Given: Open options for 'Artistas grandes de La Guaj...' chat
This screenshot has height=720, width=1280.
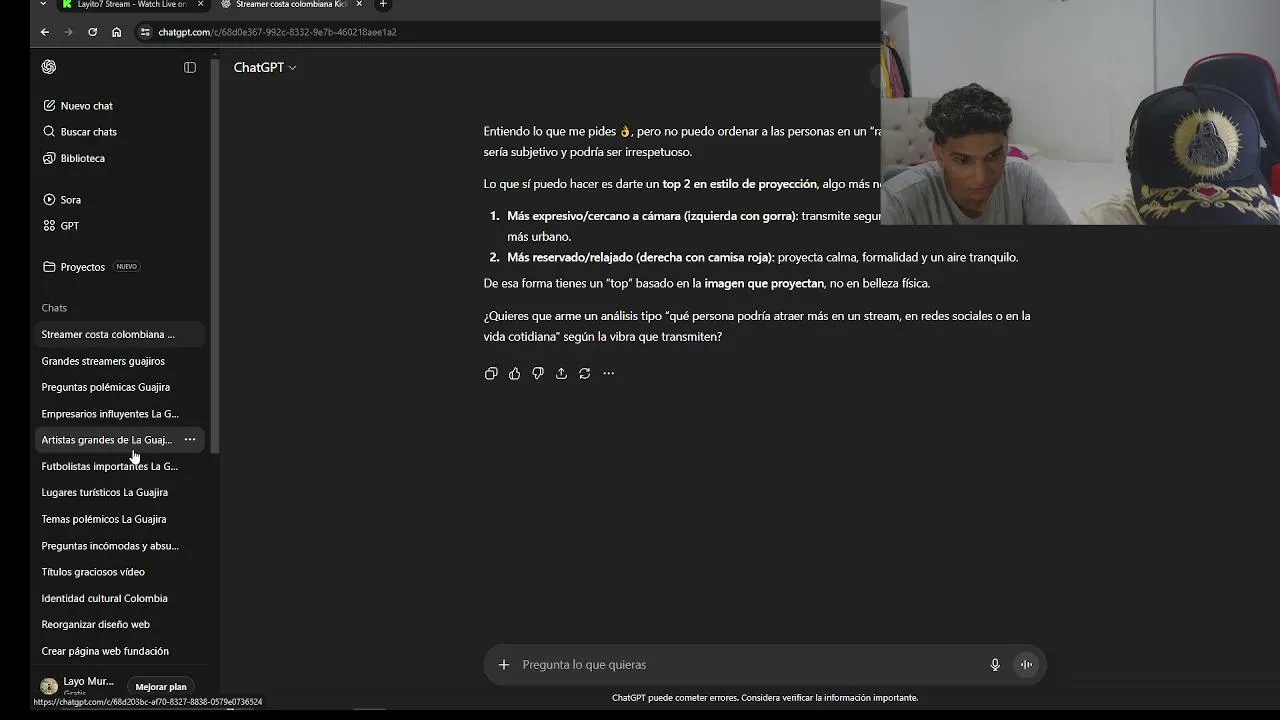Looking at the screenshot, I should coord(190,440).
